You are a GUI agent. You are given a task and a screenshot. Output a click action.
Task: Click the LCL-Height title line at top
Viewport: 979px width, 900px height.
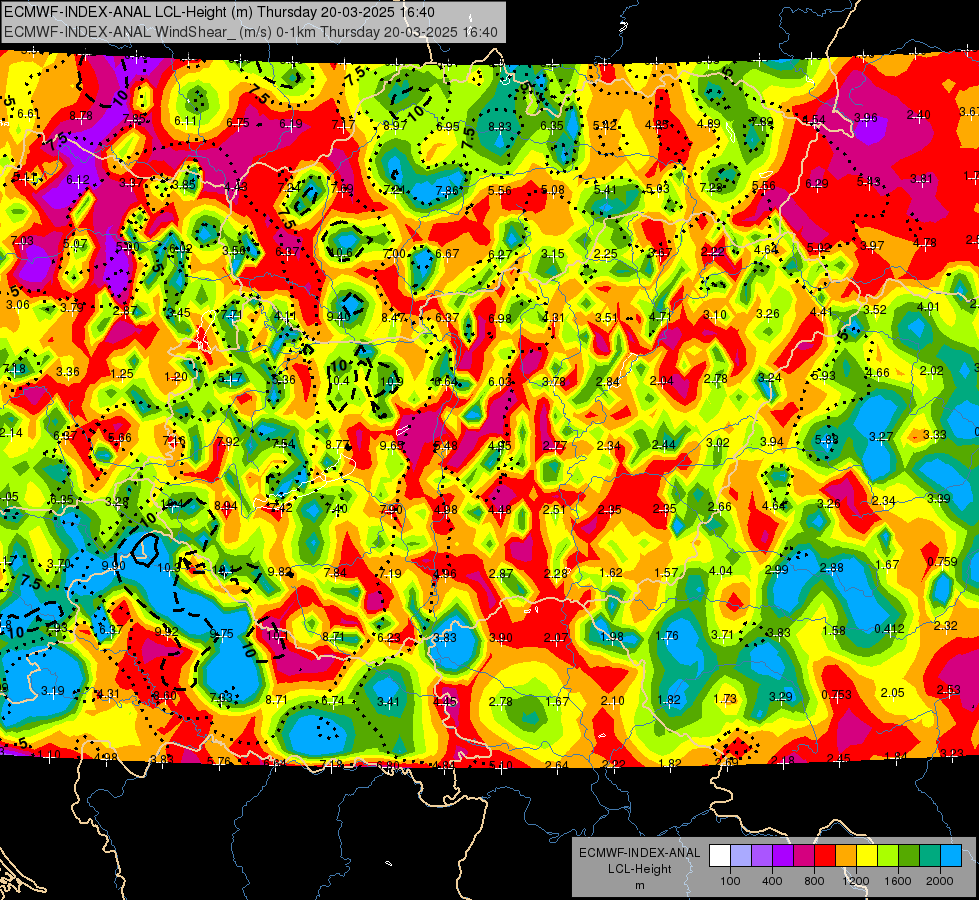pyautogui.click(x=219, y=12)
